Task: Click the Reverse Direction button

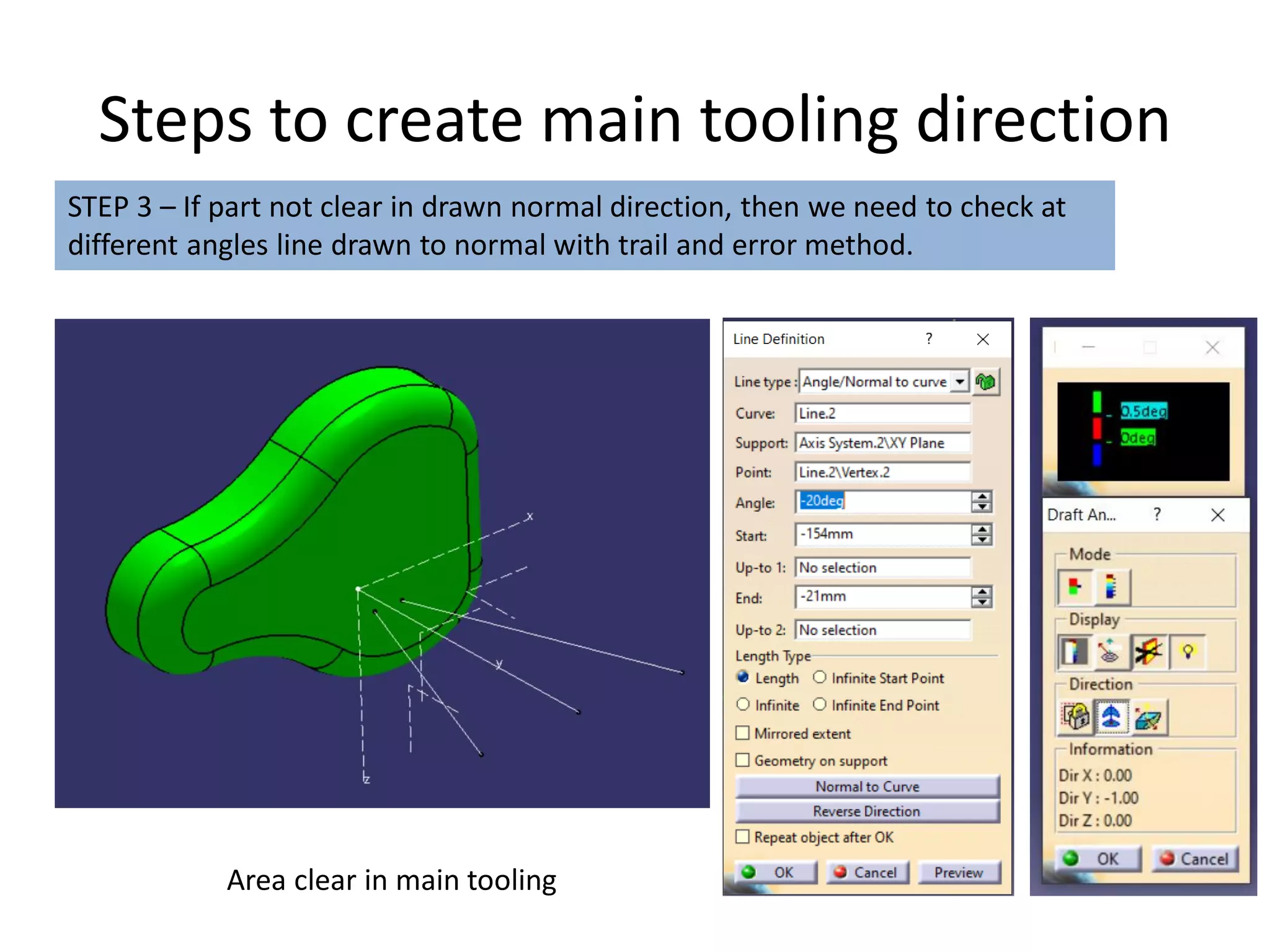Action: 868,811
